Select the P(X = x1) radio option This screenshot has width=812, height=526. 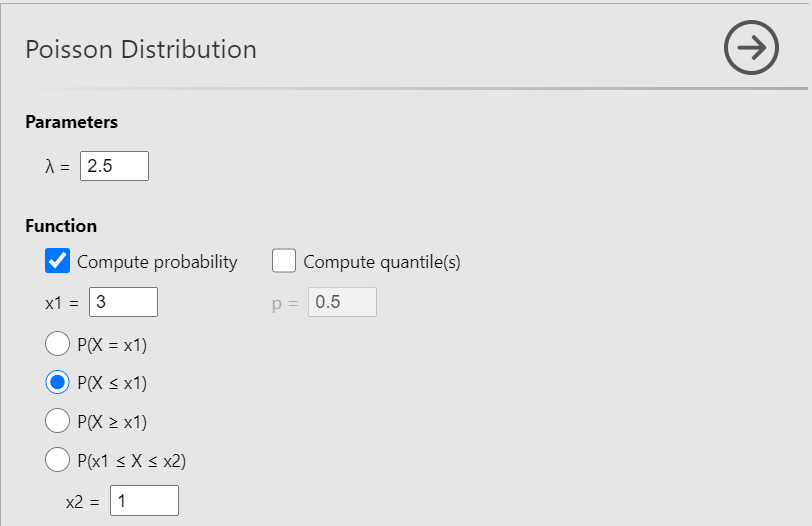point(58,345)
